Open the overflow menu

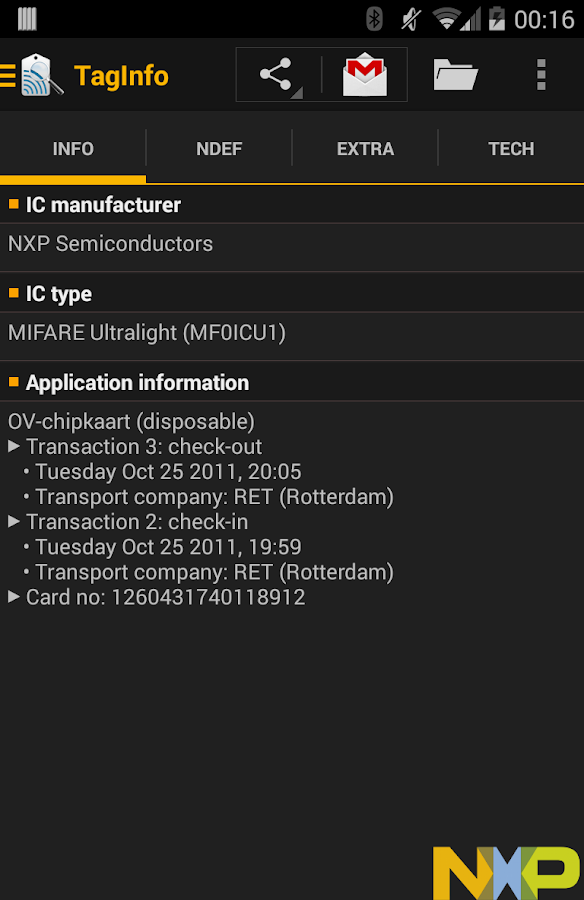click(541, 74)
